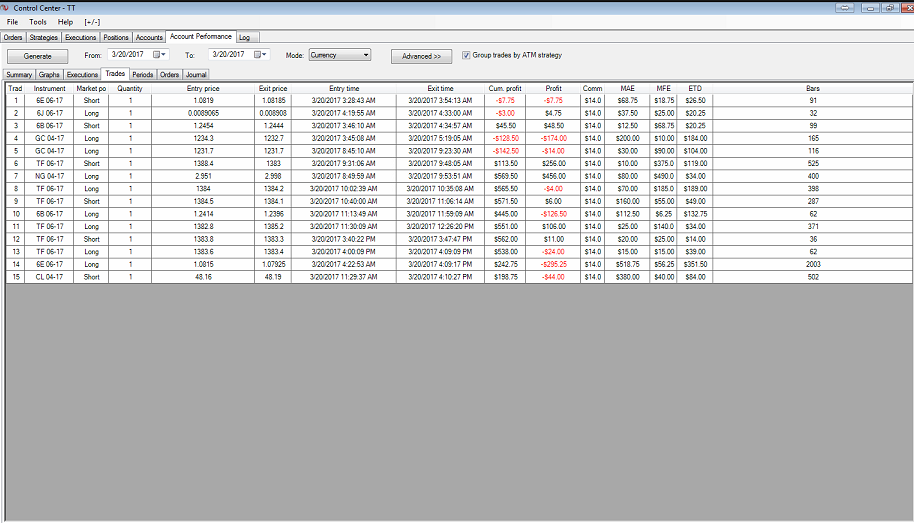This screenshot has width=914, height=523.
Task: Click the NinjaTrader app icon in title bar
Action: coord(5,8)
